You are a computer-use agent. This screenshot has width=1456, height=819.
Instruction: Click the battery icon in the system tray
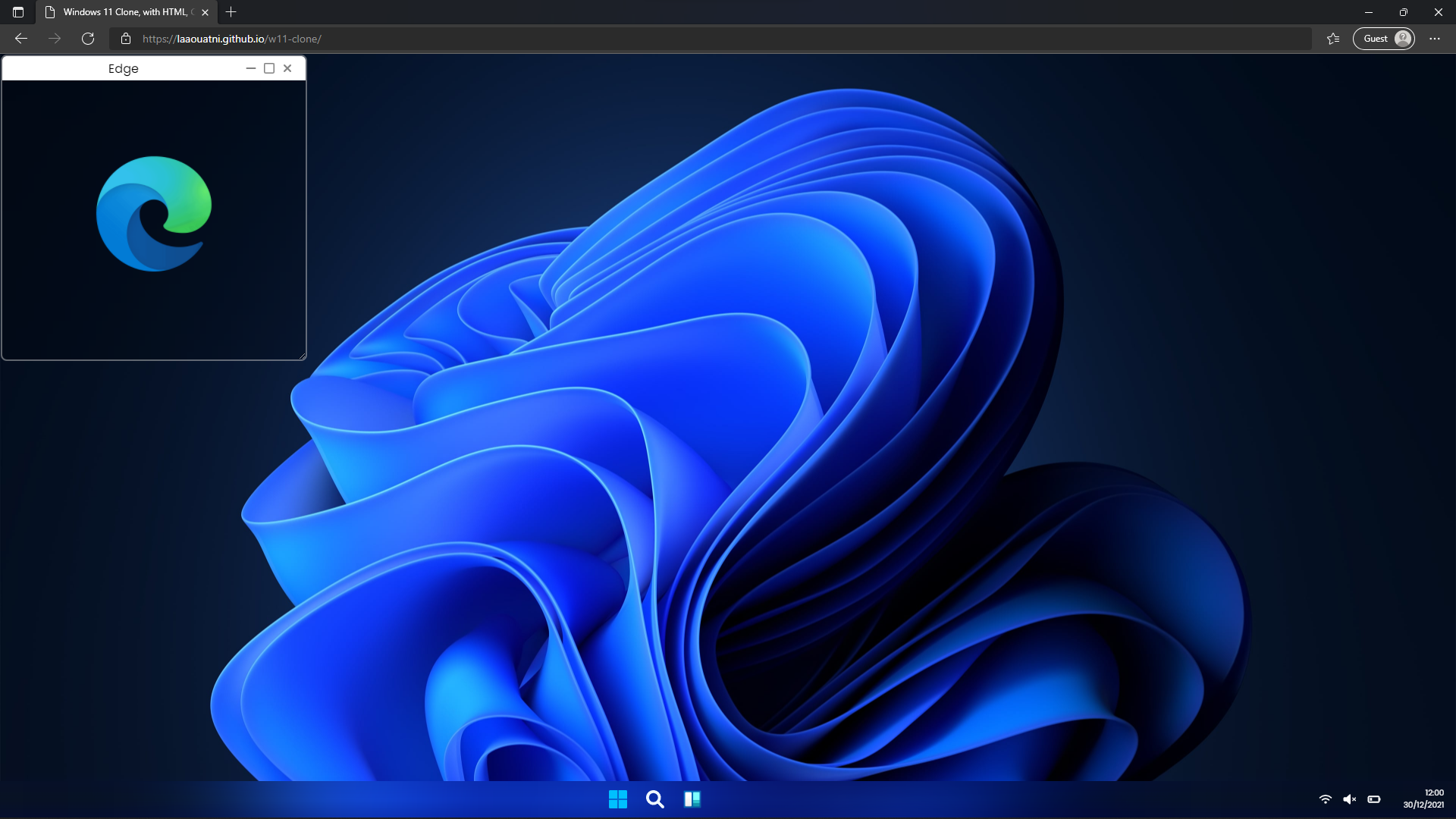1374,799
